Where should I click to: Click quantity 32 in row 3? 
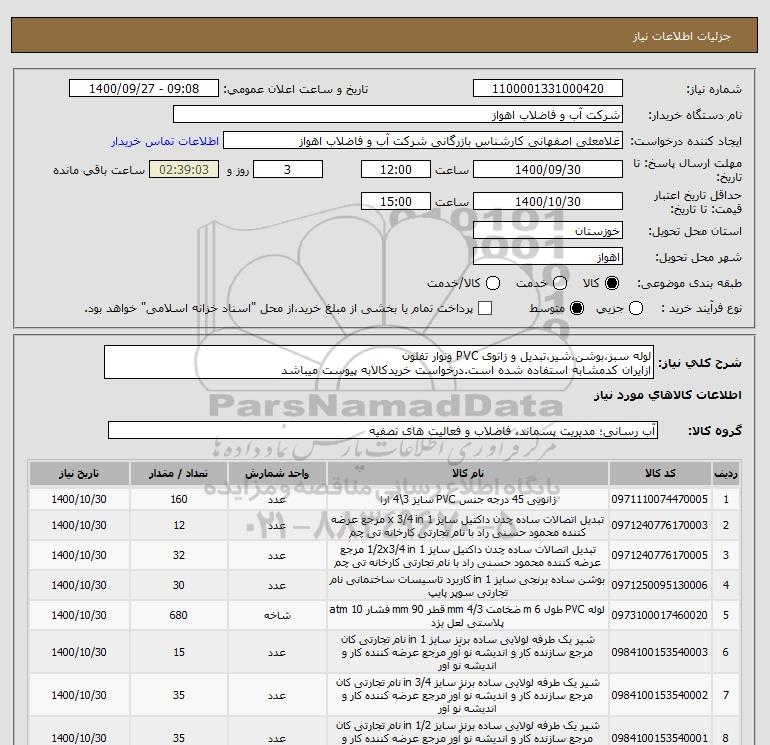tap(179, 555)
